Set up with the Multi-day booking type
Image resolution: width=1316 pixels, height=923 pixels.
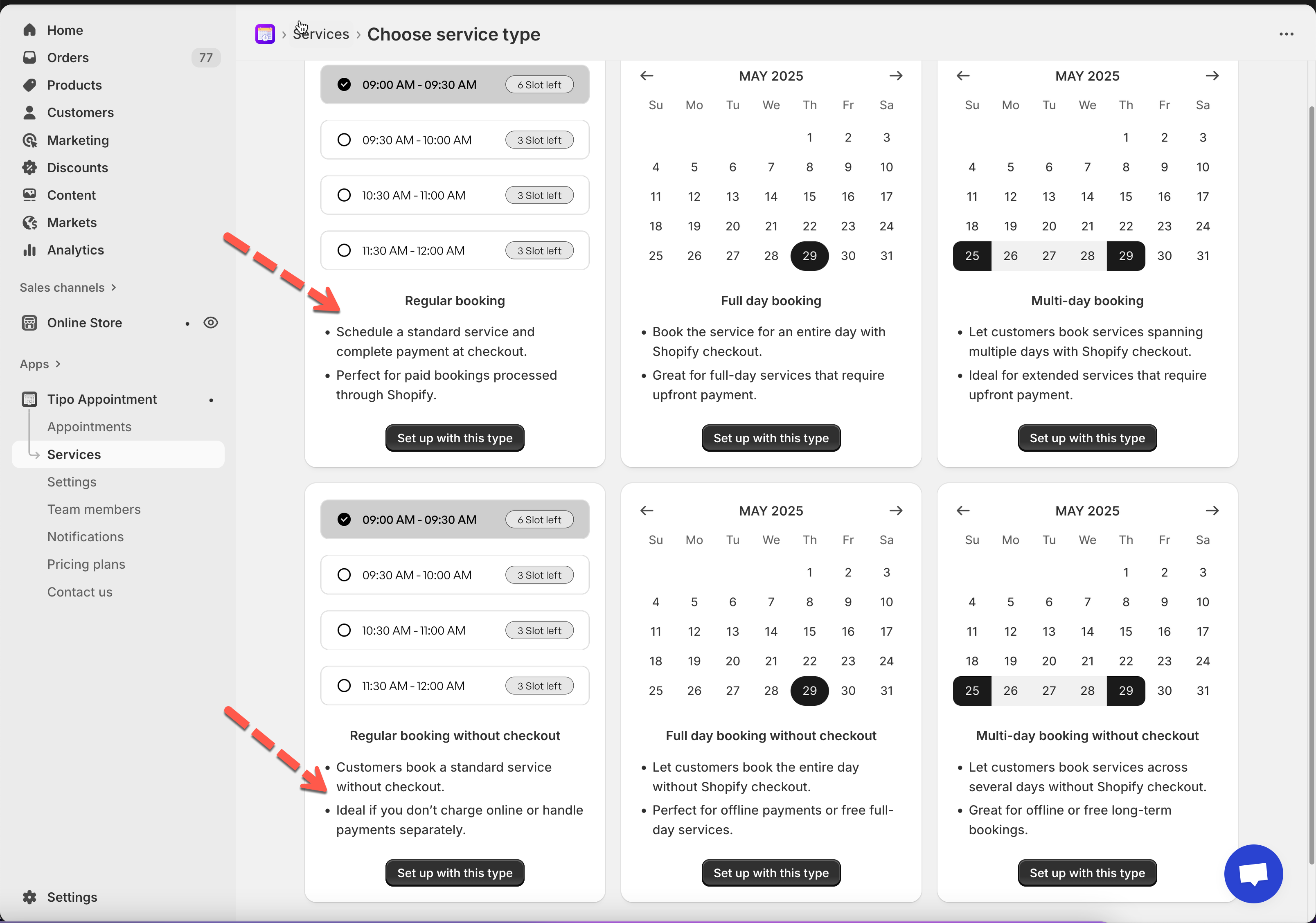coord(1087,438)
